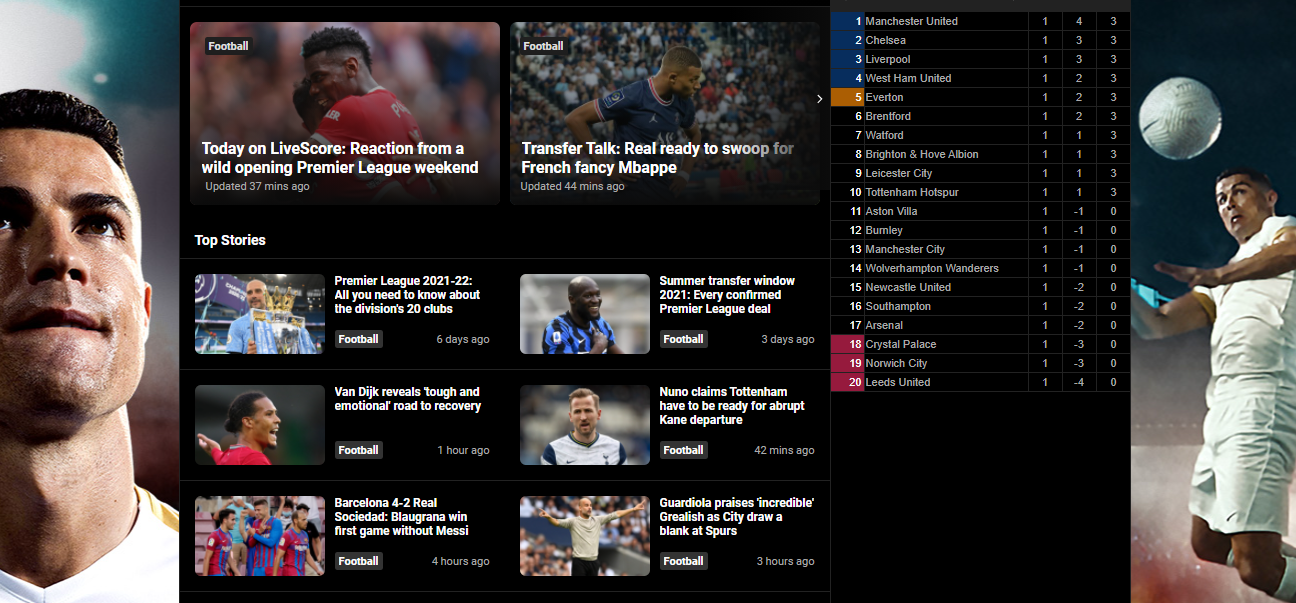Select Manchester City in standings

click(980, 249)
